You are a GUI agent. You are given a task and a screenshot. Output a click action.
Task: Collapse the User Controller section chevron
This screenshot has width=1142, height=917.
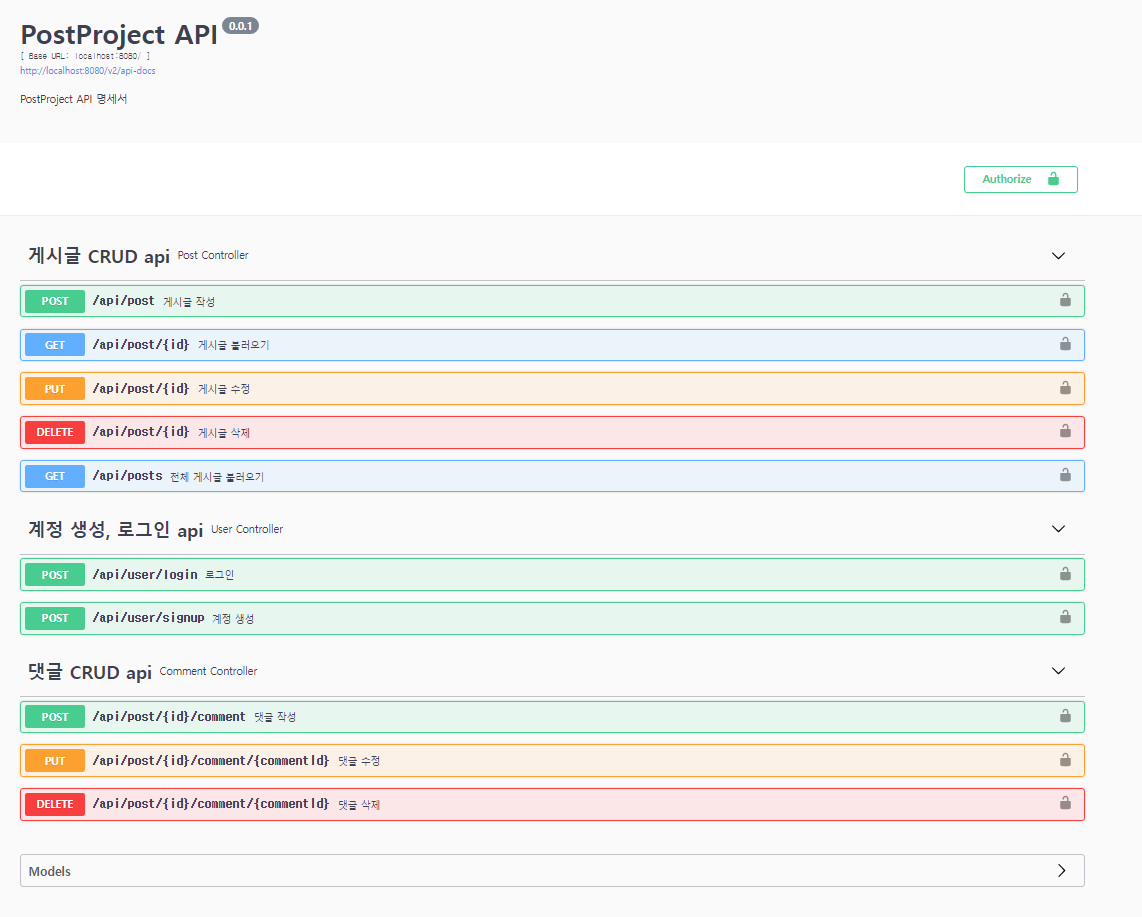(1058, 529)
